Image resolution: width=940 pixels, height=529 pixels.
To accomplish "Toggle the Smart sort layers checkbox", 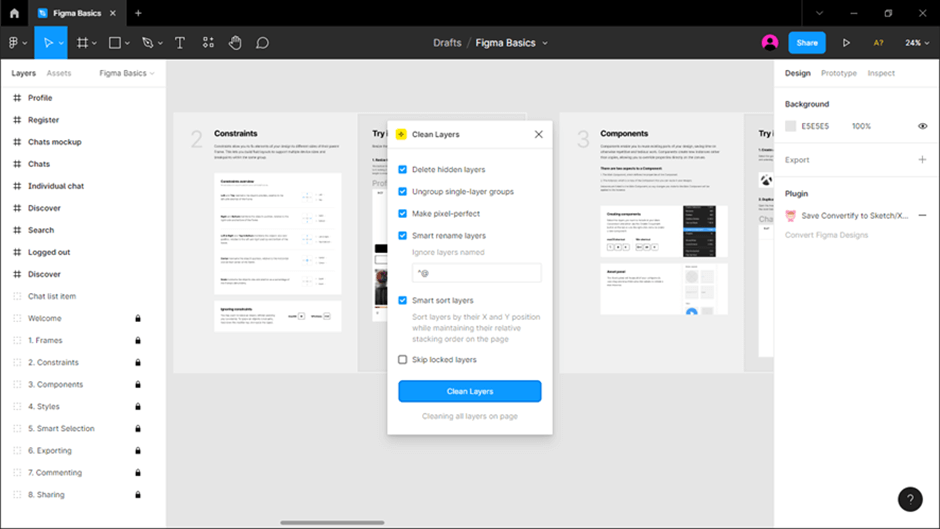I will (x=402, y=300).
